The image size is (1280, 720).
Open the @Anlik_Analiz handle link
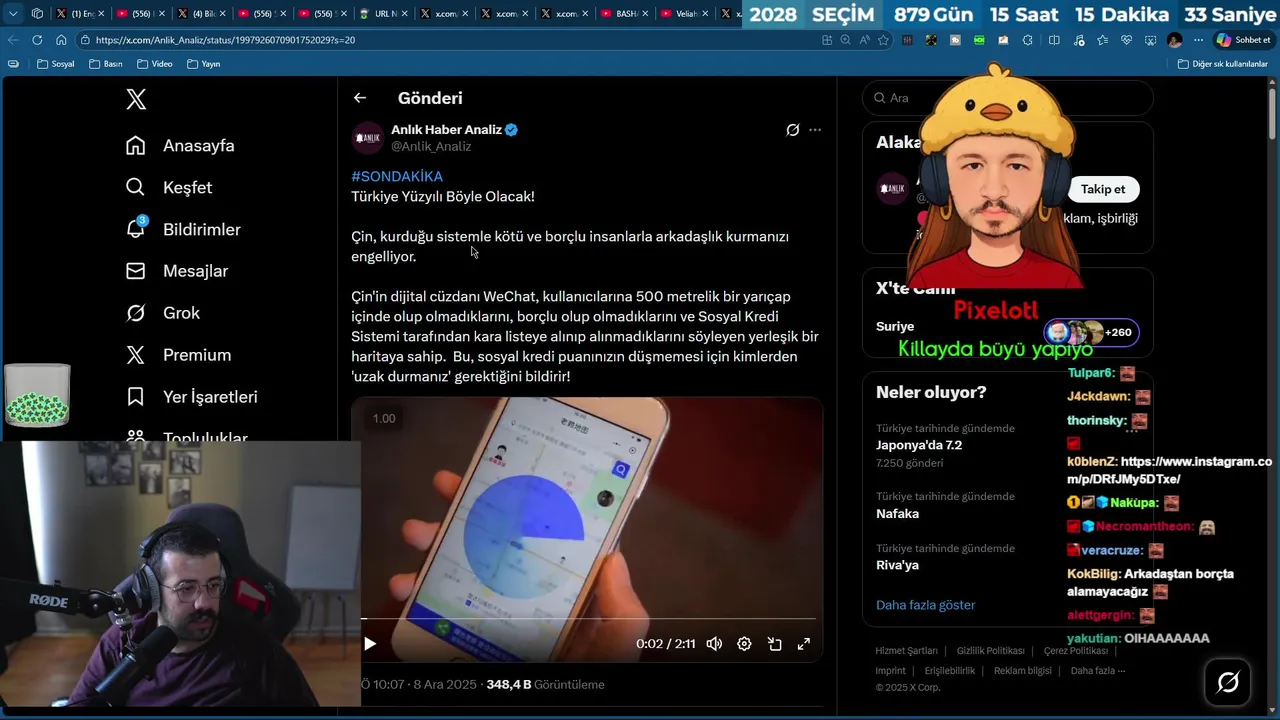[431, 146]
